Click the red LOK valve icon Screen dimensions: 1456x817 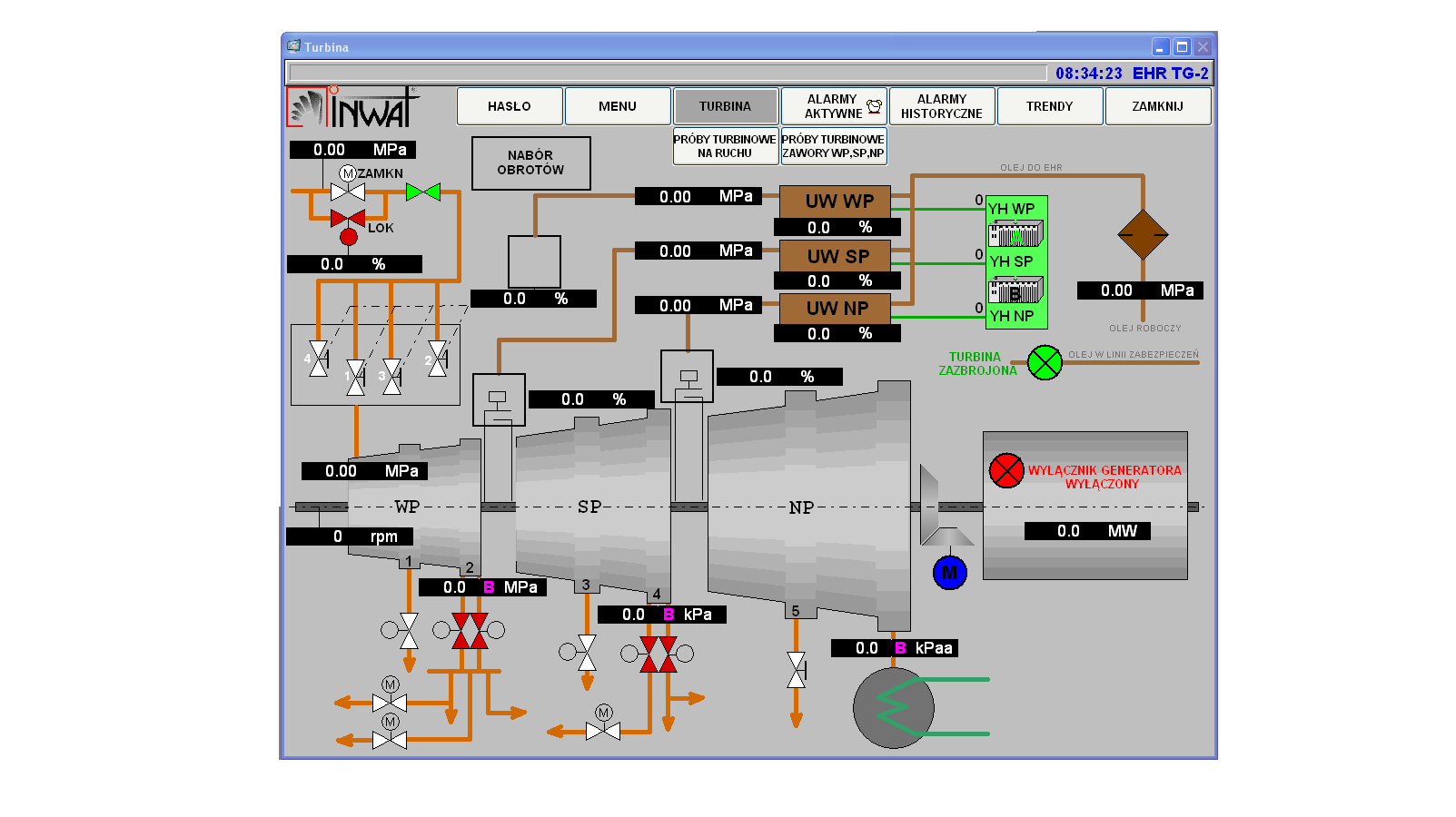point(348,218)
